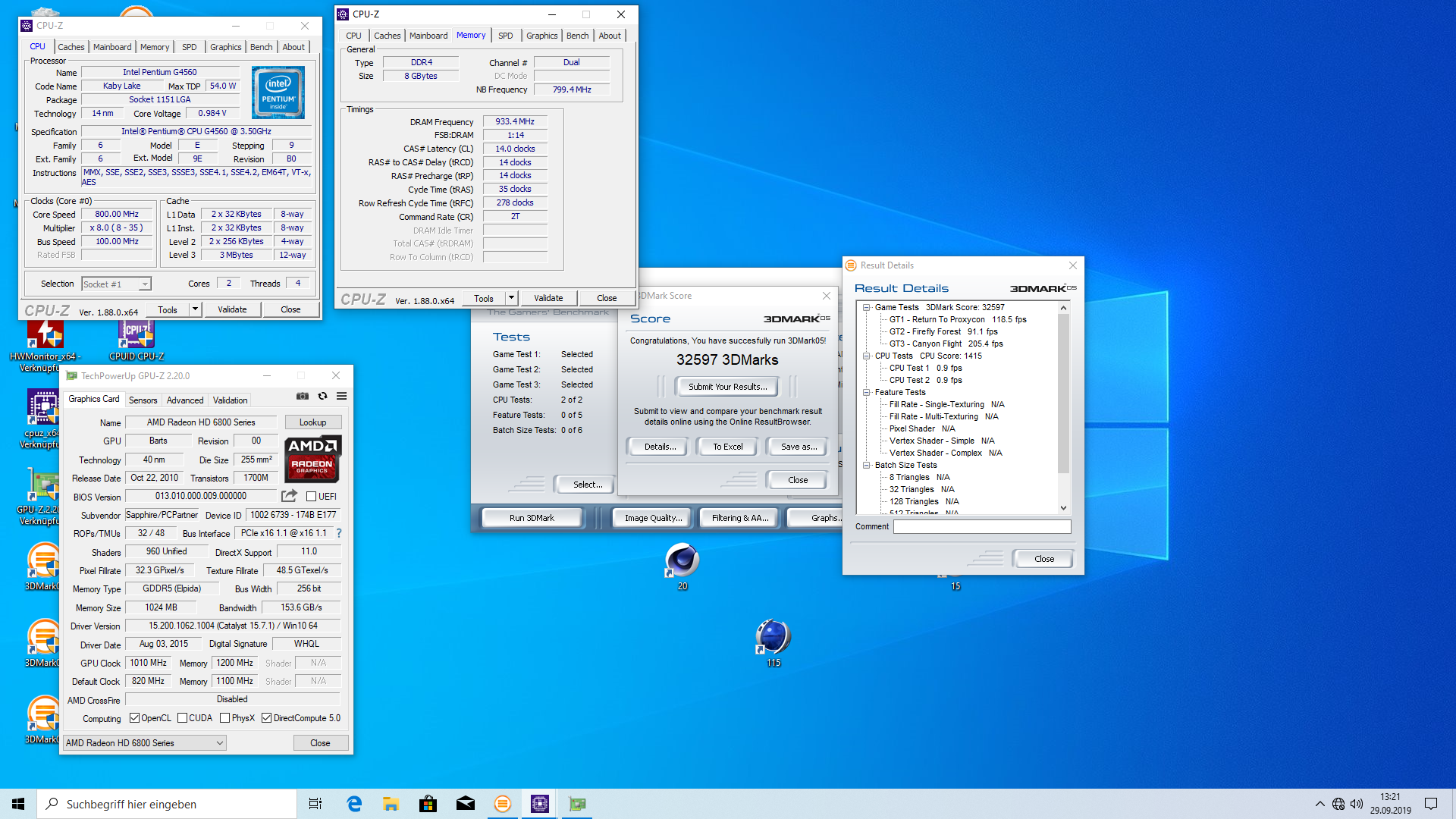Click the BIOS save/share arrow icon in GPU-Z
Viewport: 1456px width, 819px height.
click(x=289, y=496)
